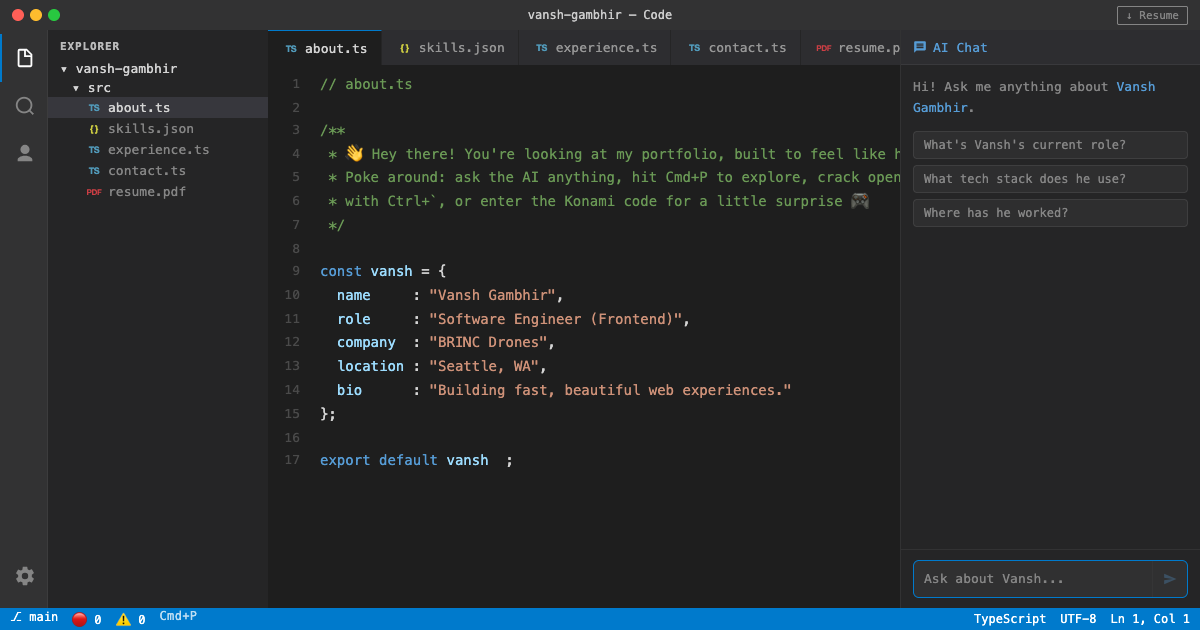Viewport: 1200px width, 630px height.
Task: Click the git branch icon showing main
Action: [x=18, y=616]
